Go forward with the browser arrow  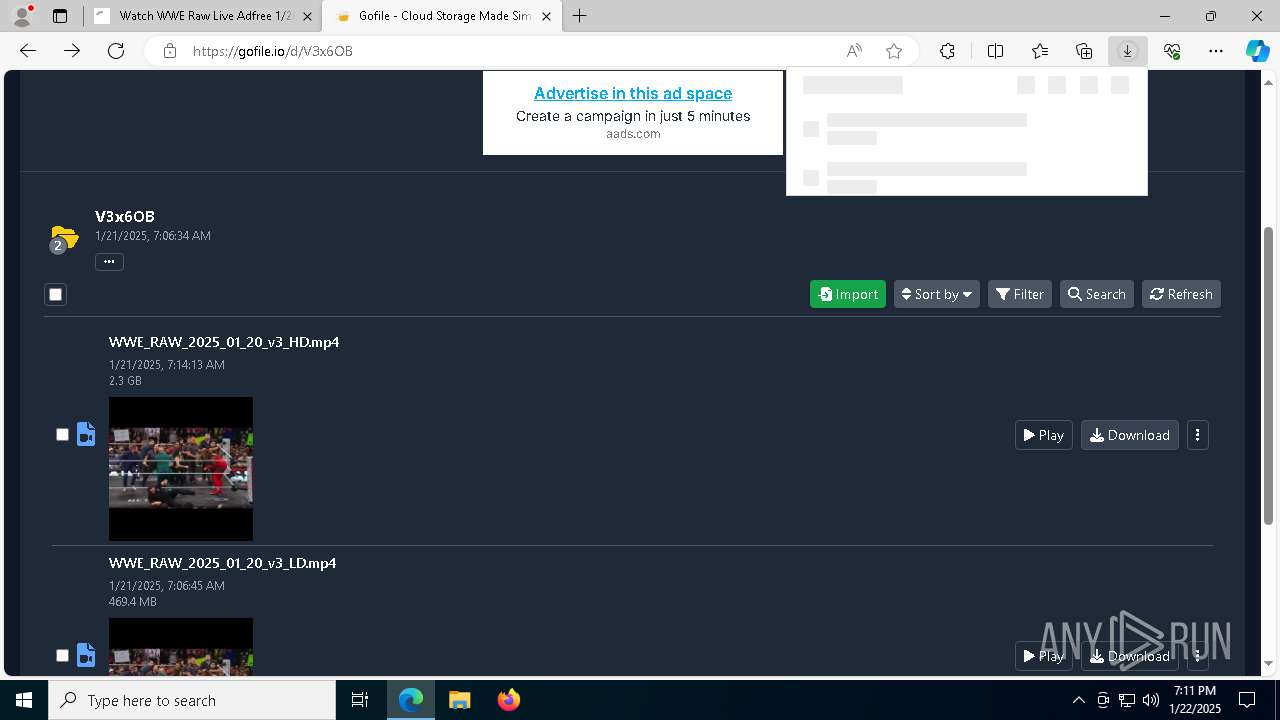coord(72,51)
